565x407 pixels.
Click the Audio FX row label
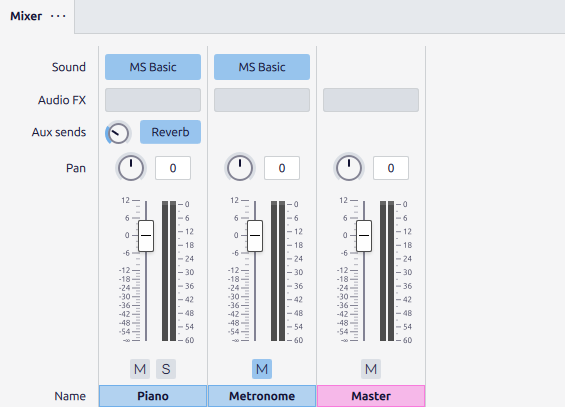(x=62, y=100)
